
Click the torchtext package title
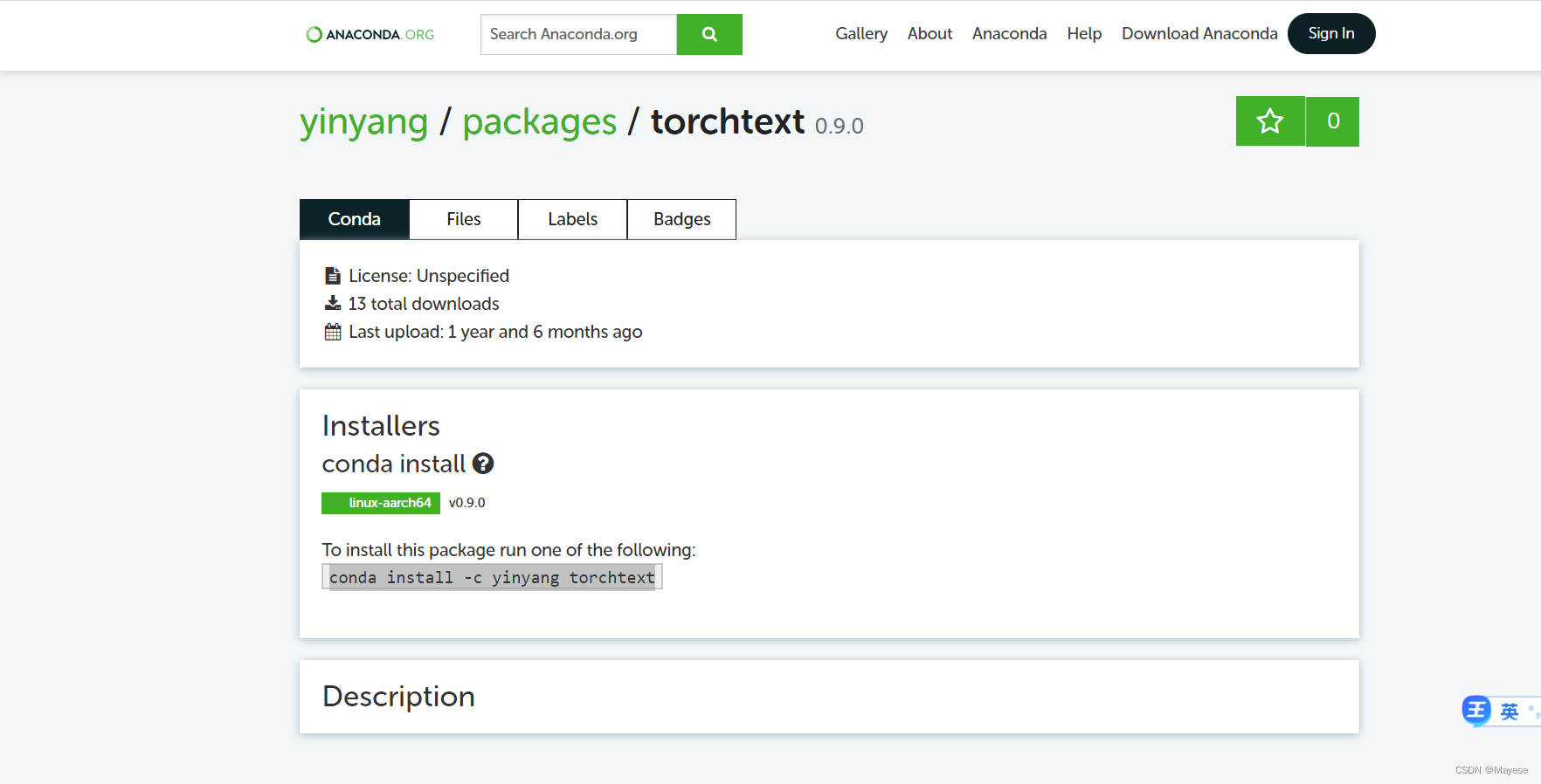pyautogui.click(x=728, y=121)
